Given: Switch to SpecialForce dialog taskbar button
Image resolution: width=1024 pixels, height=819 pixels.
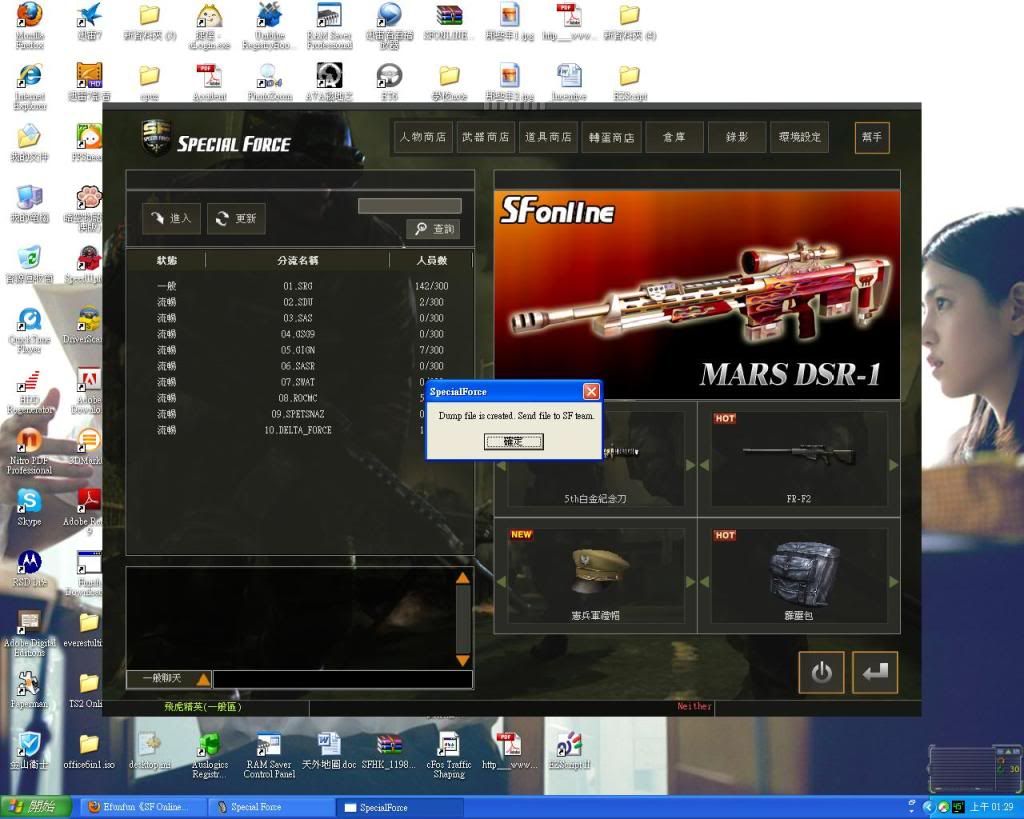Looking at the screenshot, I should pos(398,807).
